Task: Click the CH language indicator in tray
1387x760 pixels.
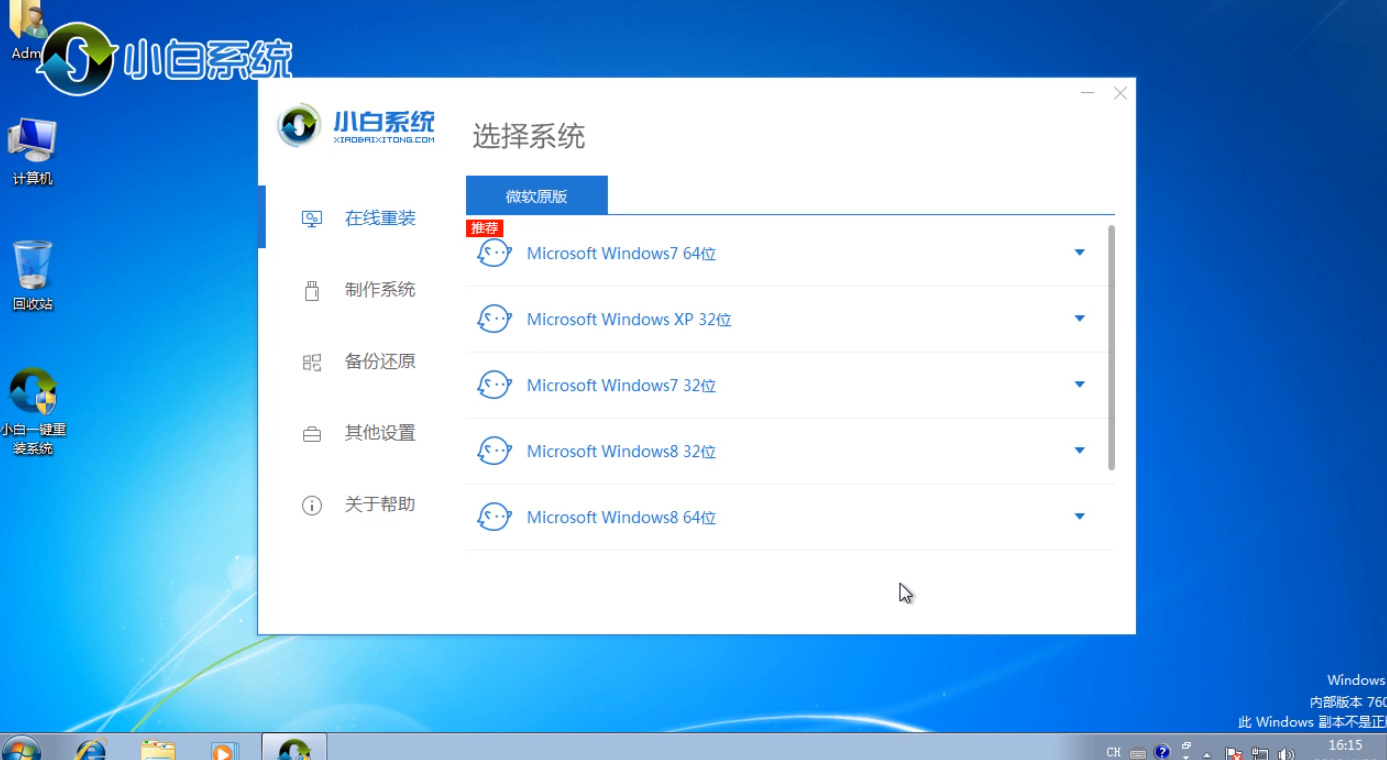Action: 1114,752
